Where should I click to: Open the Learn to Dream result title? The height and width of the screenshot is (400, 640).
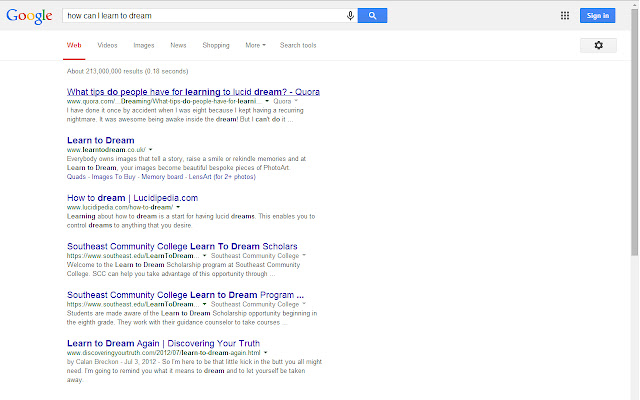pos(101,140)
